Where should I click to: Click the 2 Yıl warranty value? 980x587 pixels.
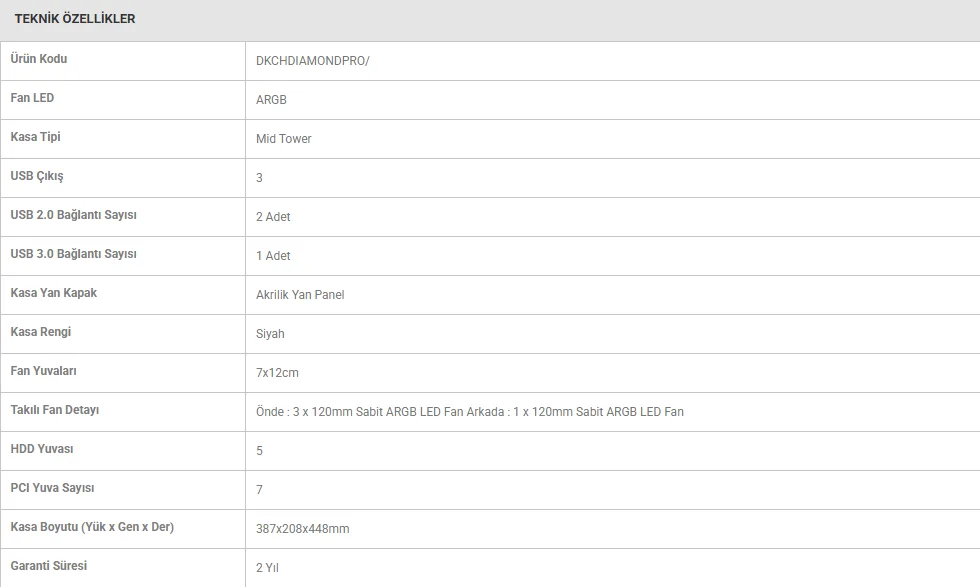point(266,568)
